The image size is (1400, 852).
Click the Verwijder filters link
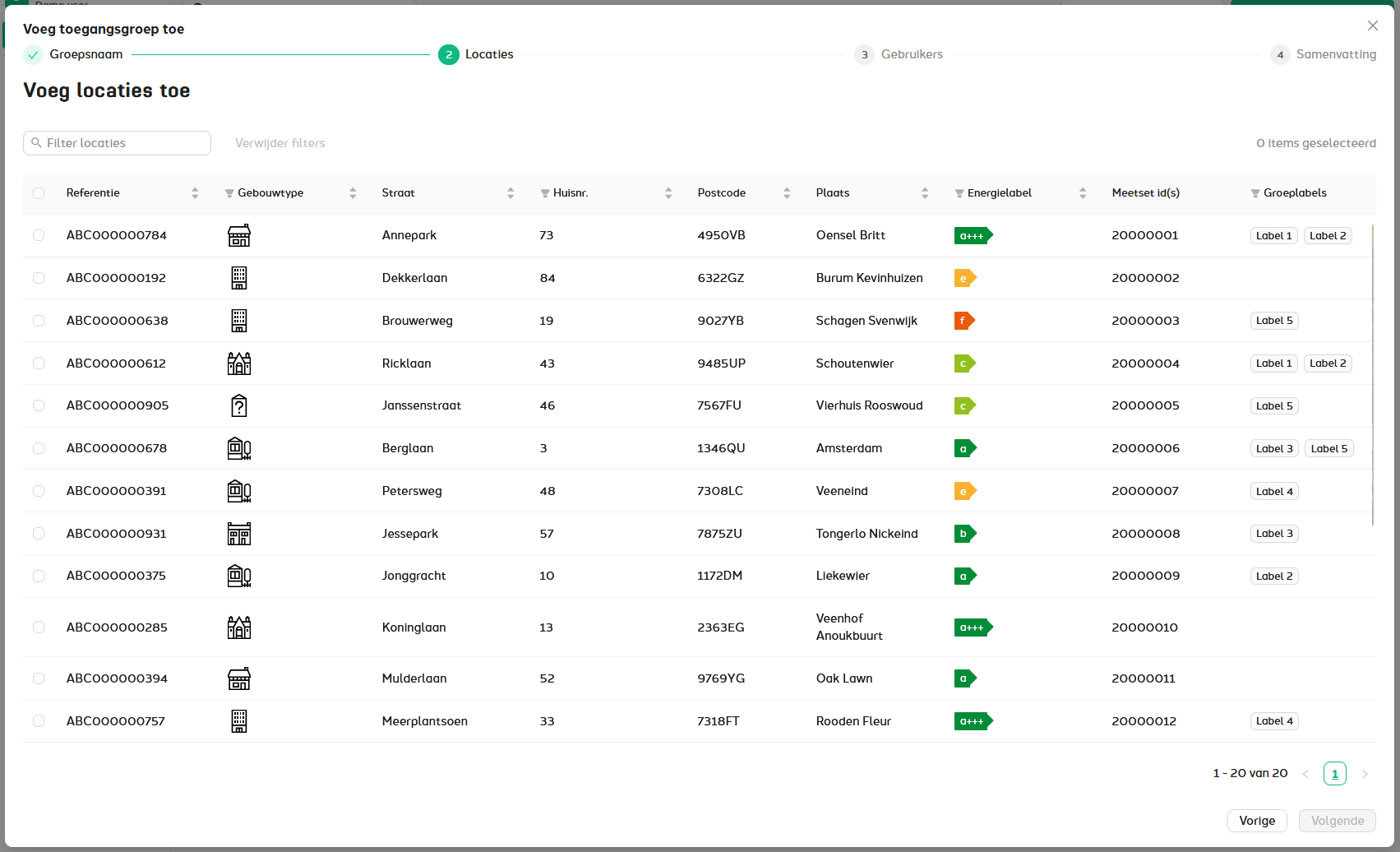click(280, 143)
